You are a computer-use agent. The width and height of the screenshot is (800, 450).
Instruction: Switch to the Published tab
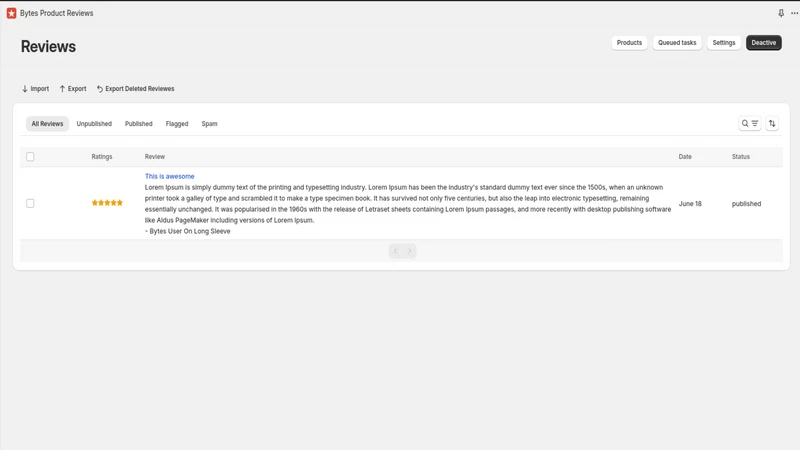(x=139, y=124)
